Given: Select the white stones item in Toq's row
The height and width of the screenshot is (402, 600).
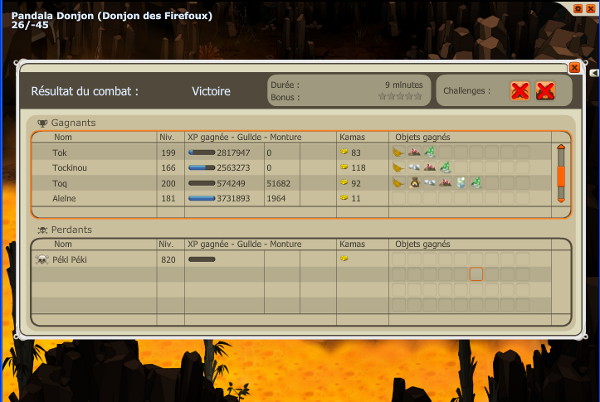Looking at the screenshot, I should 430,183.
